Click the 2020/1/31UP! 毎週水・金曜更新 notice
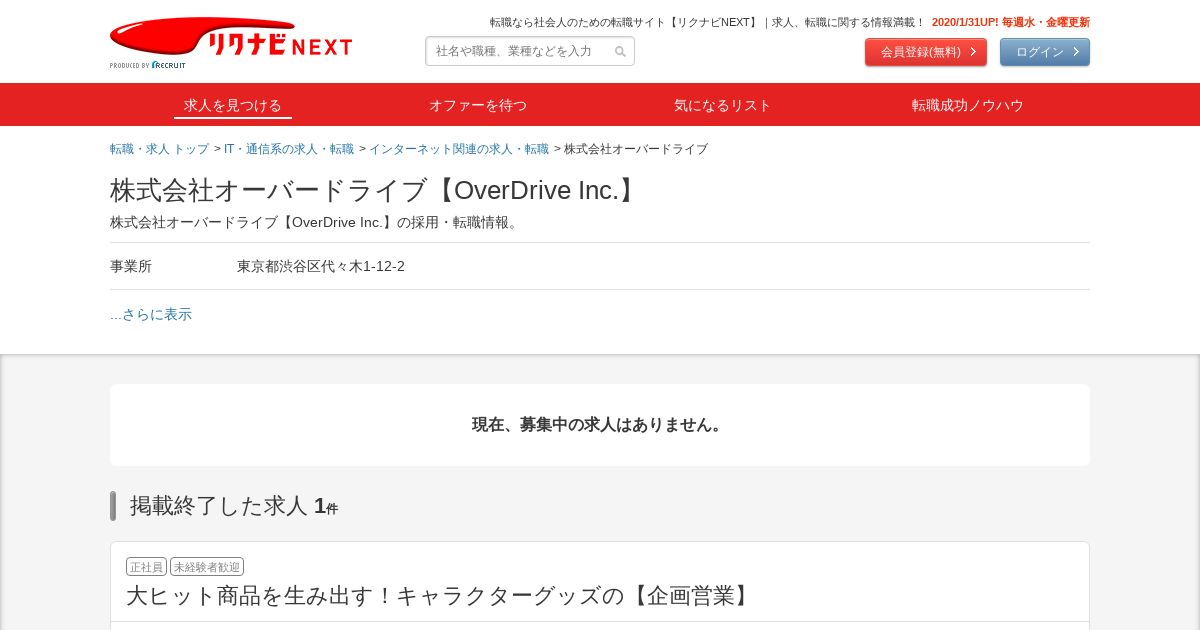1200x630 pixels. coord(1011,22)
